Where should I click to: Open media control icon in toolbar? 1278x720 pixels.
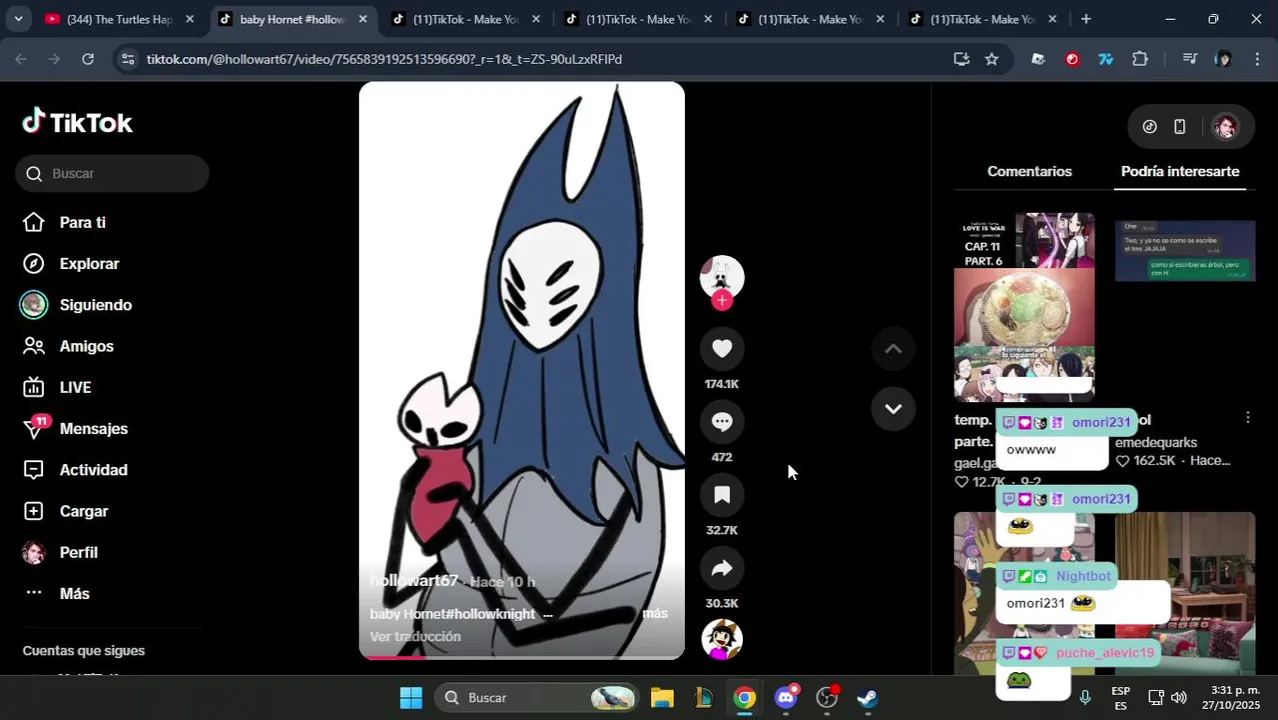pyautogui.click(x=1189, y=59)
